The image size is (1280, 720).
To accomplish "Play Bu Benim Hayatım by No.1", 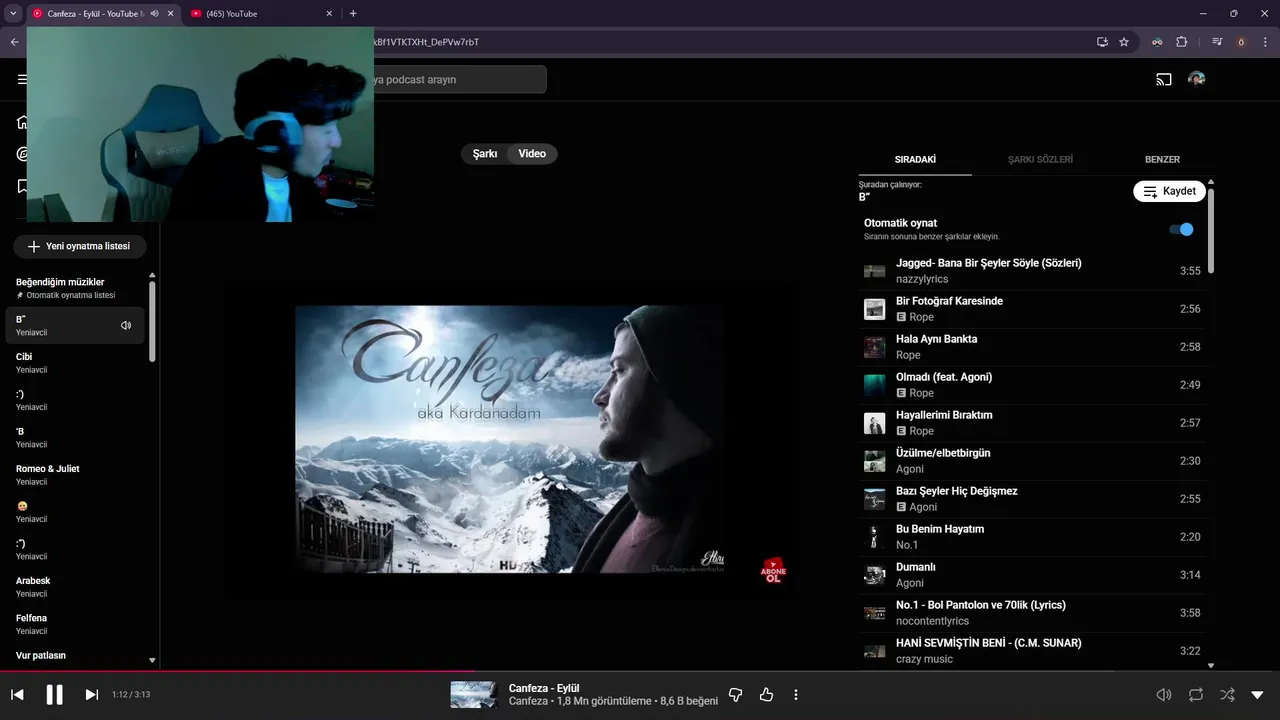I will coord(1033,537).
